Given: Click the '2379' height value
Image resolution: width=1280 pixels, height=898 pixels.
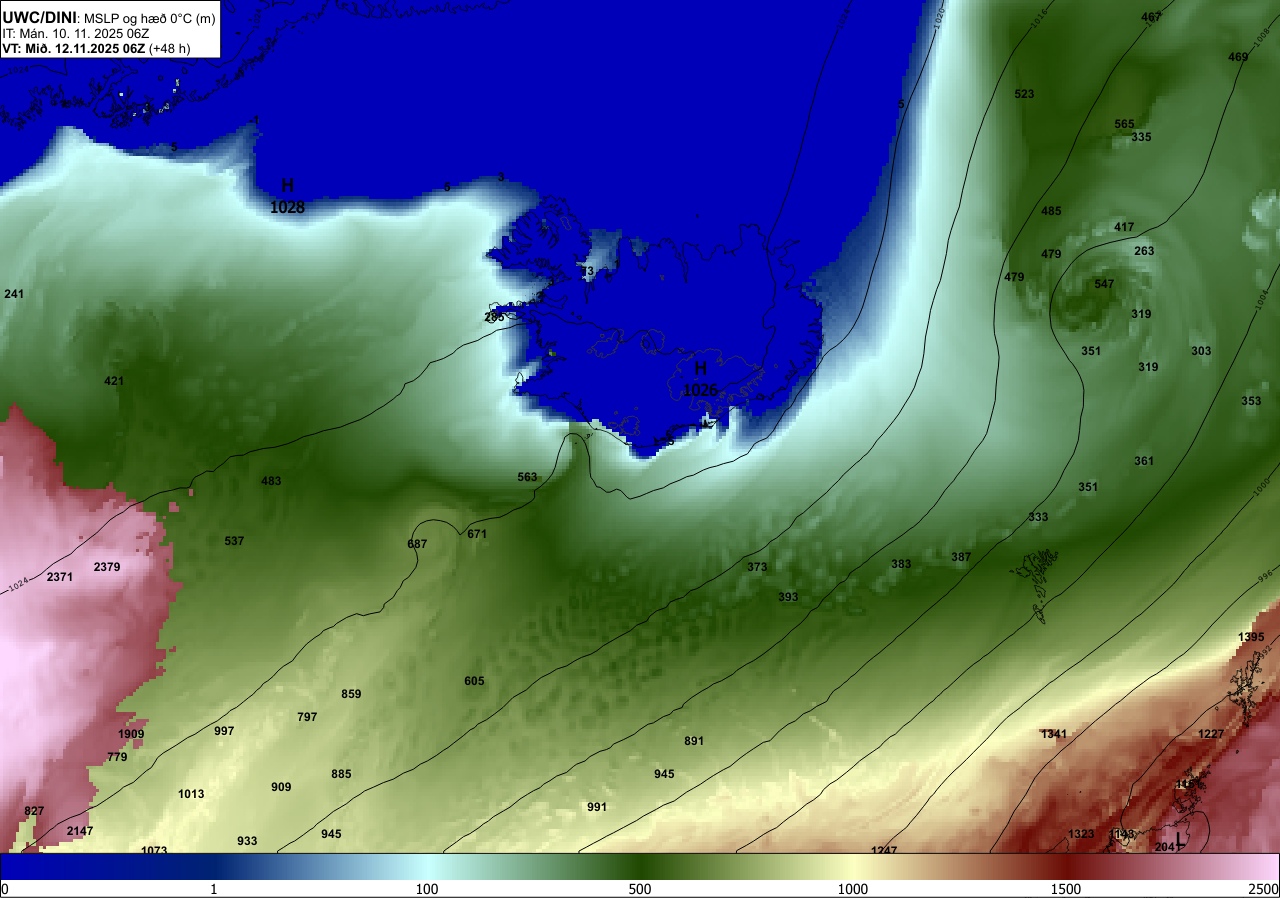Looking at the screenshot, I should (107, 567).
